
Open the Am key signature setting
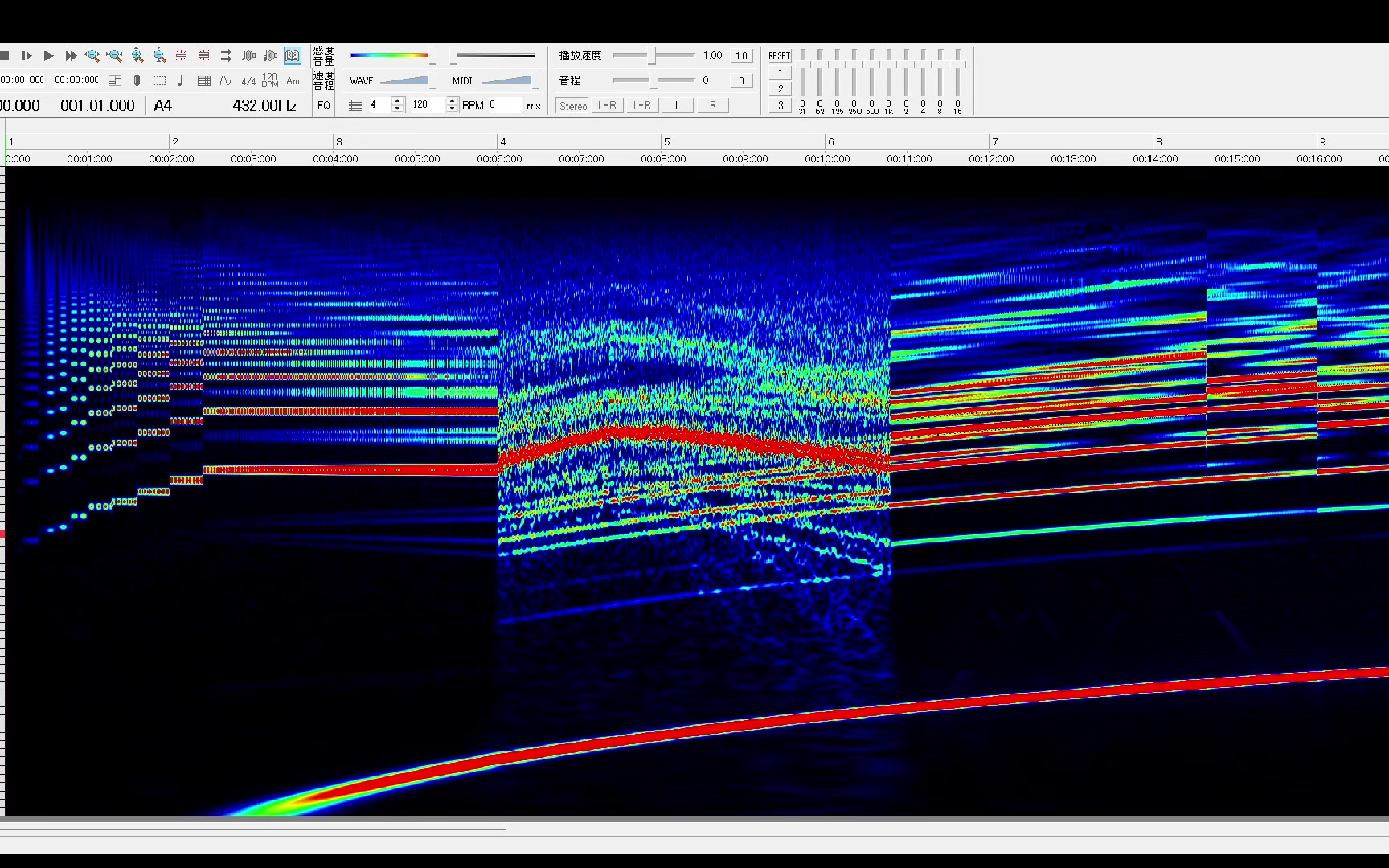tap(293, 80)
